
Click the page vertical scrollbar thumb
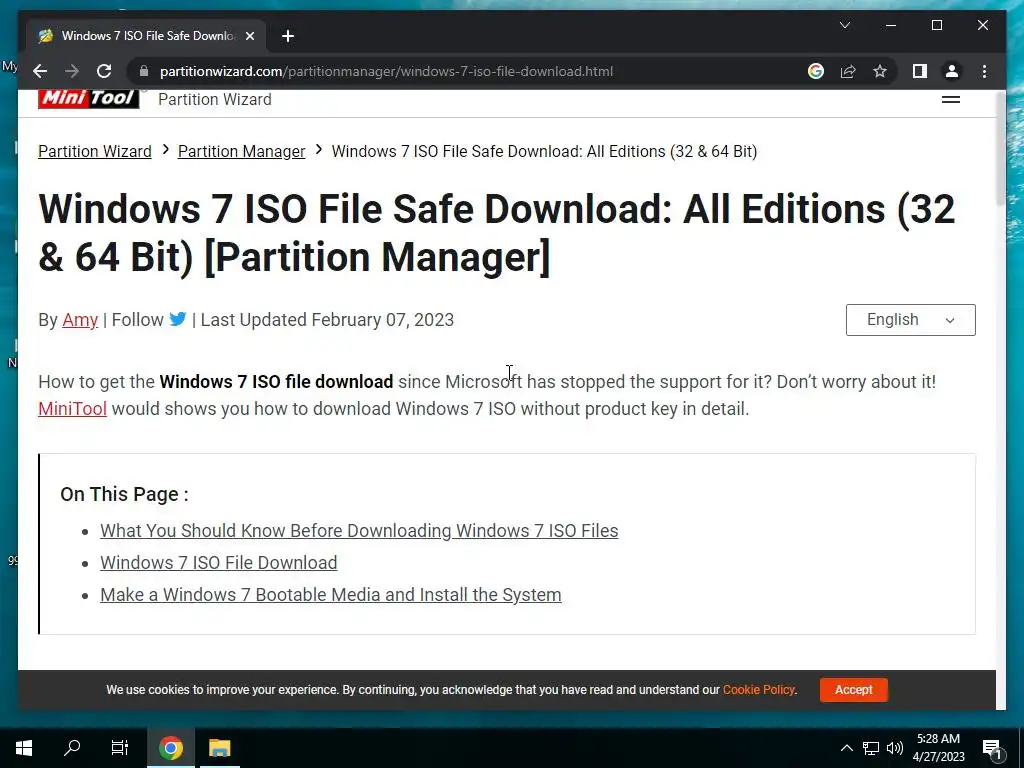[1000, 150]
